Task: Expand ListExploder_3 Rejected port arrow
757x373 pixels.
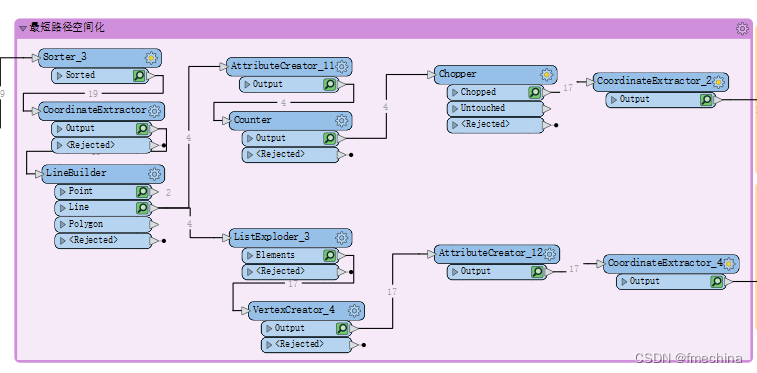Action: point(250,272)
